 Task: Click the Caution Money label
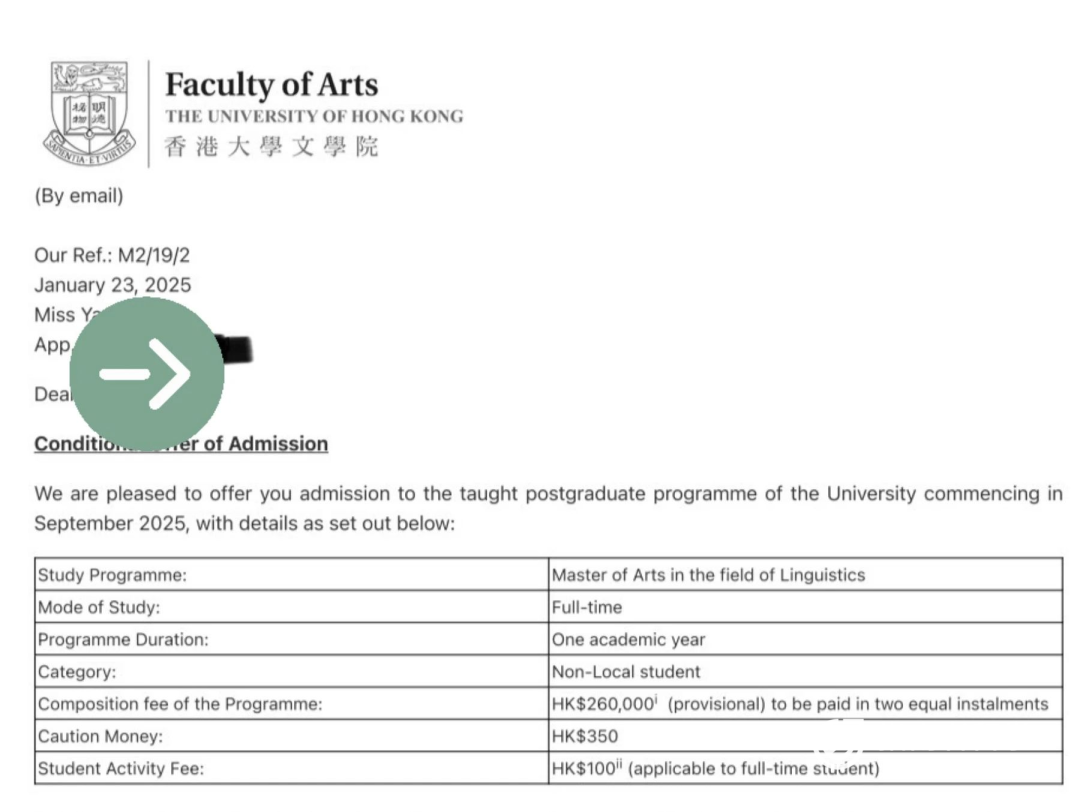(x=97, y=736)
